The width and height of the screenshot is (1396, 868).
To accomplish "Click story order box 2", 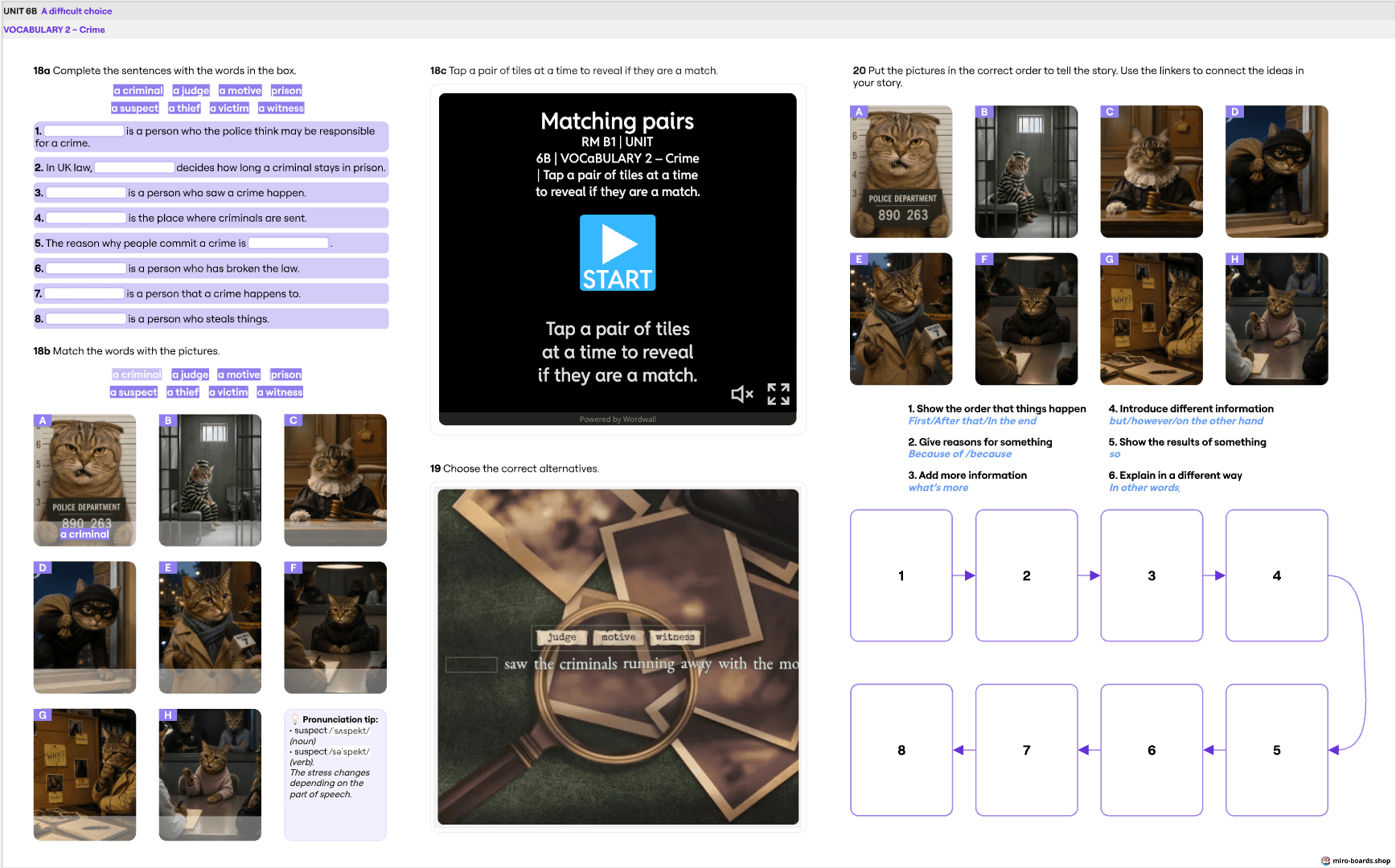I will point(1027,575).
